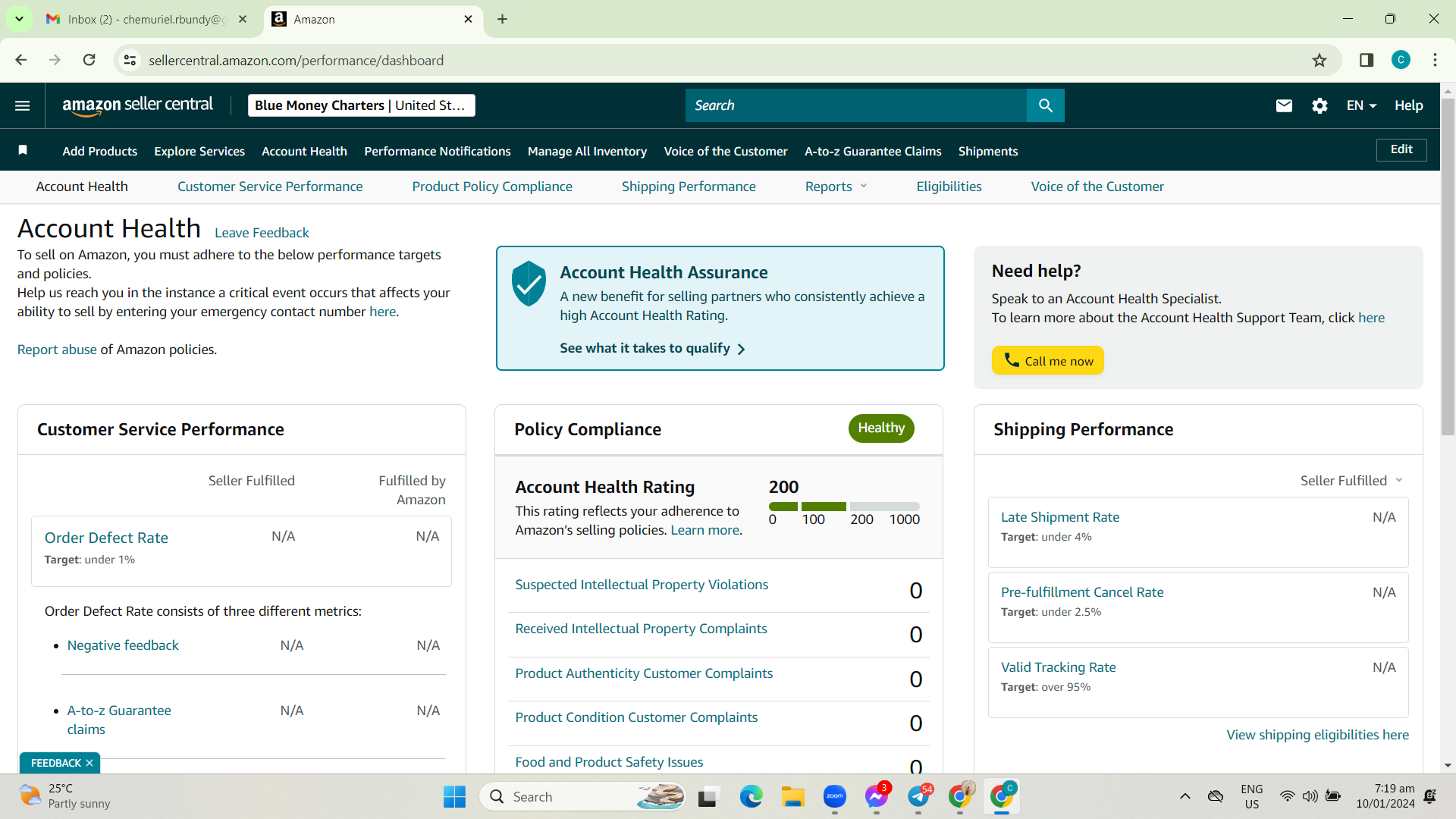Open Suspected Intellectual Property Violations
The height and width of the screenshot is (819, 1456).
pyautogui.click(x=642, y=585)
